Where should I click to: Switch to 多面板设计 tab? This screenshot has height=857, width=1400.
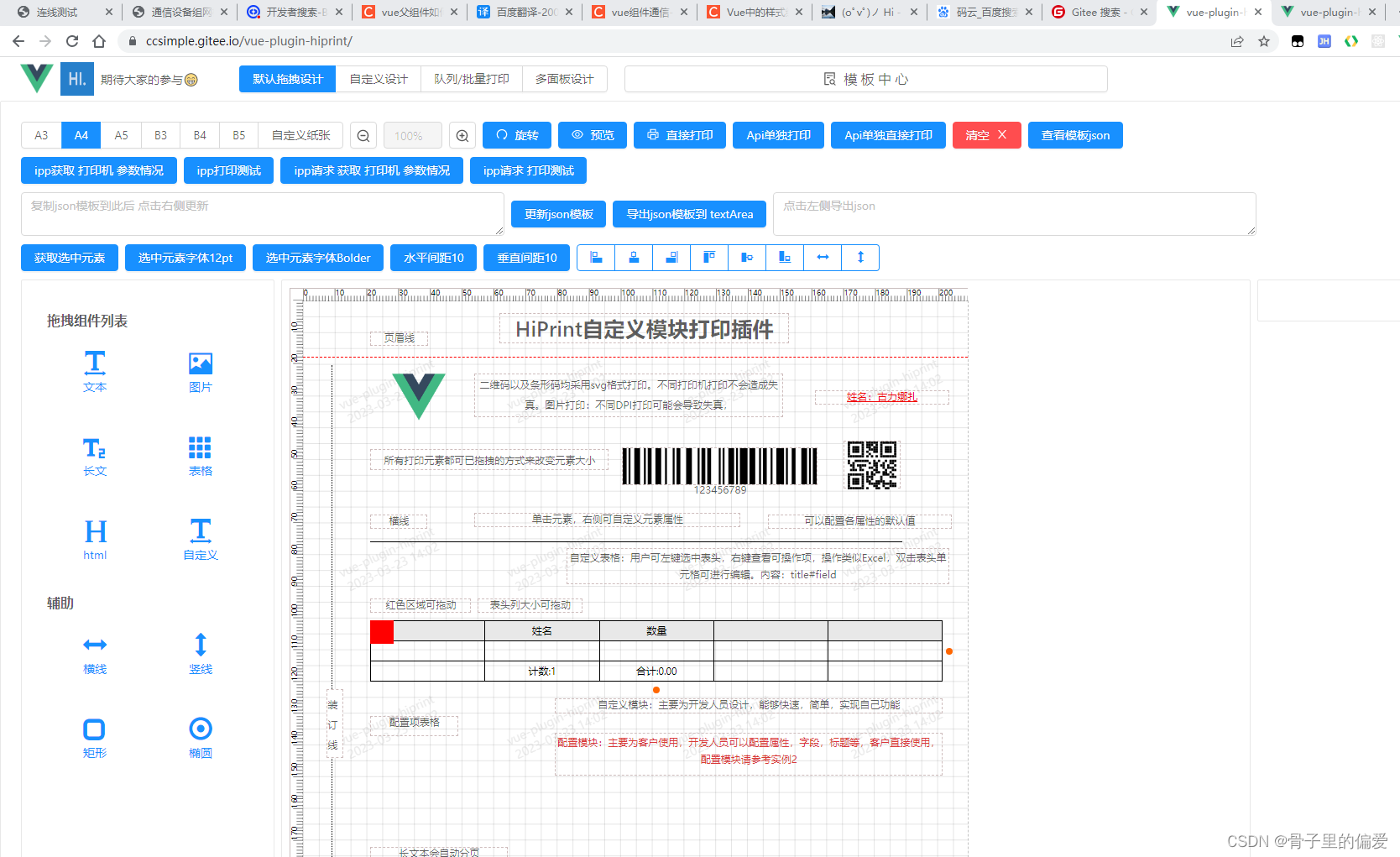coord(565,79)
